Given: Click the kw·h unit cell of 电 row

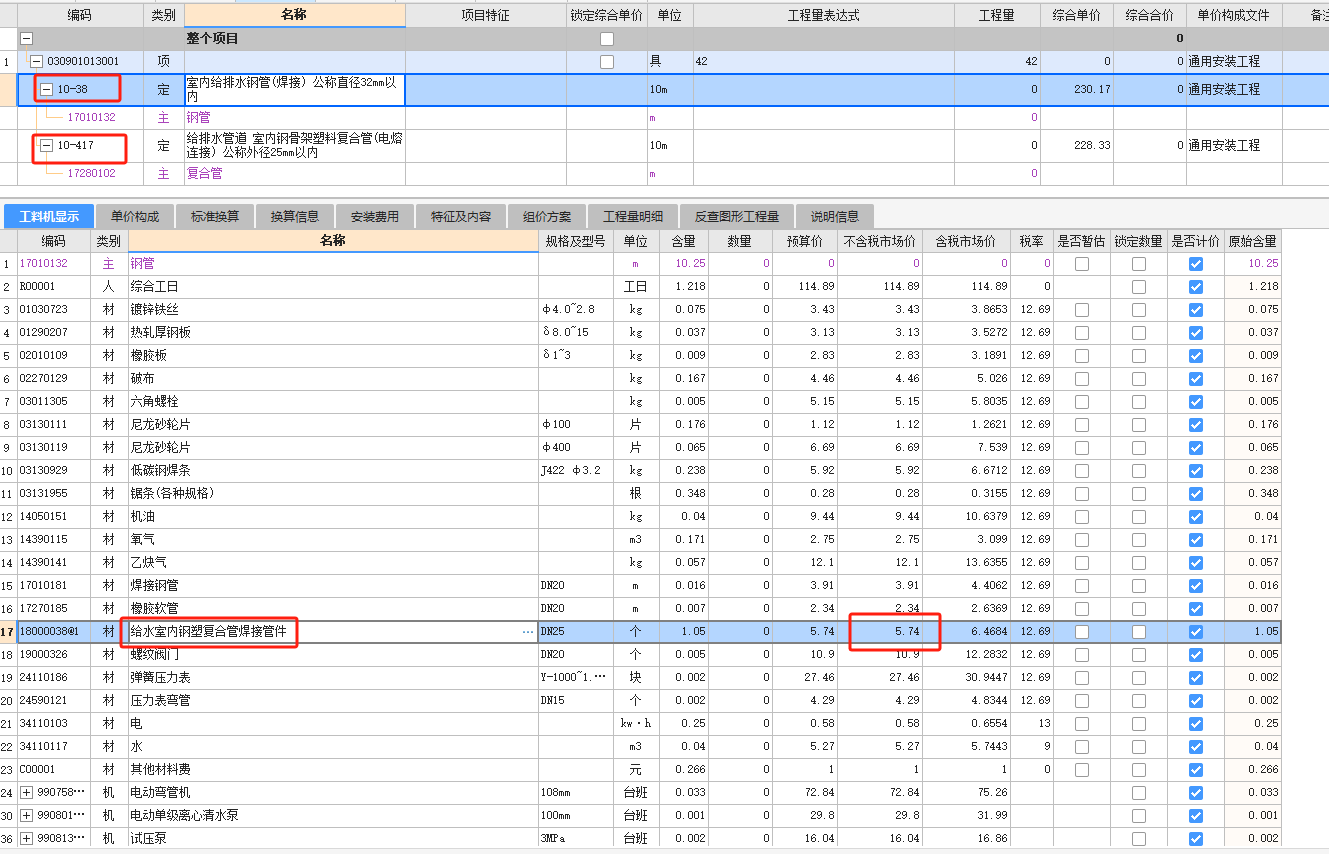Looking at the screenshot, I should pyautogui.click(x=636, y=724).
